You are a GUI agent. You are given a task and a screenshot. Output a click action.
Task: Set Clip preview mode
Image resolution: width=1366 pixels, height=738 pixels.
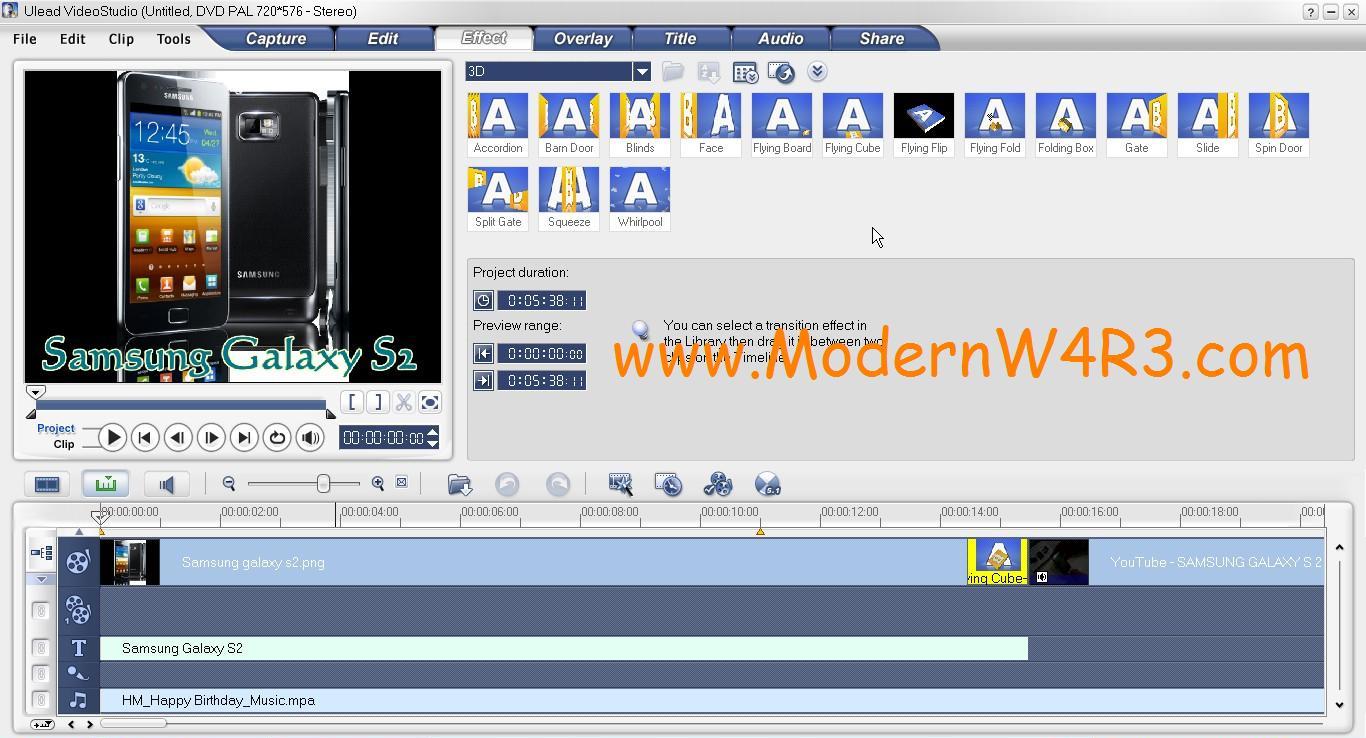pyautogui.click(x=64, y=444)
